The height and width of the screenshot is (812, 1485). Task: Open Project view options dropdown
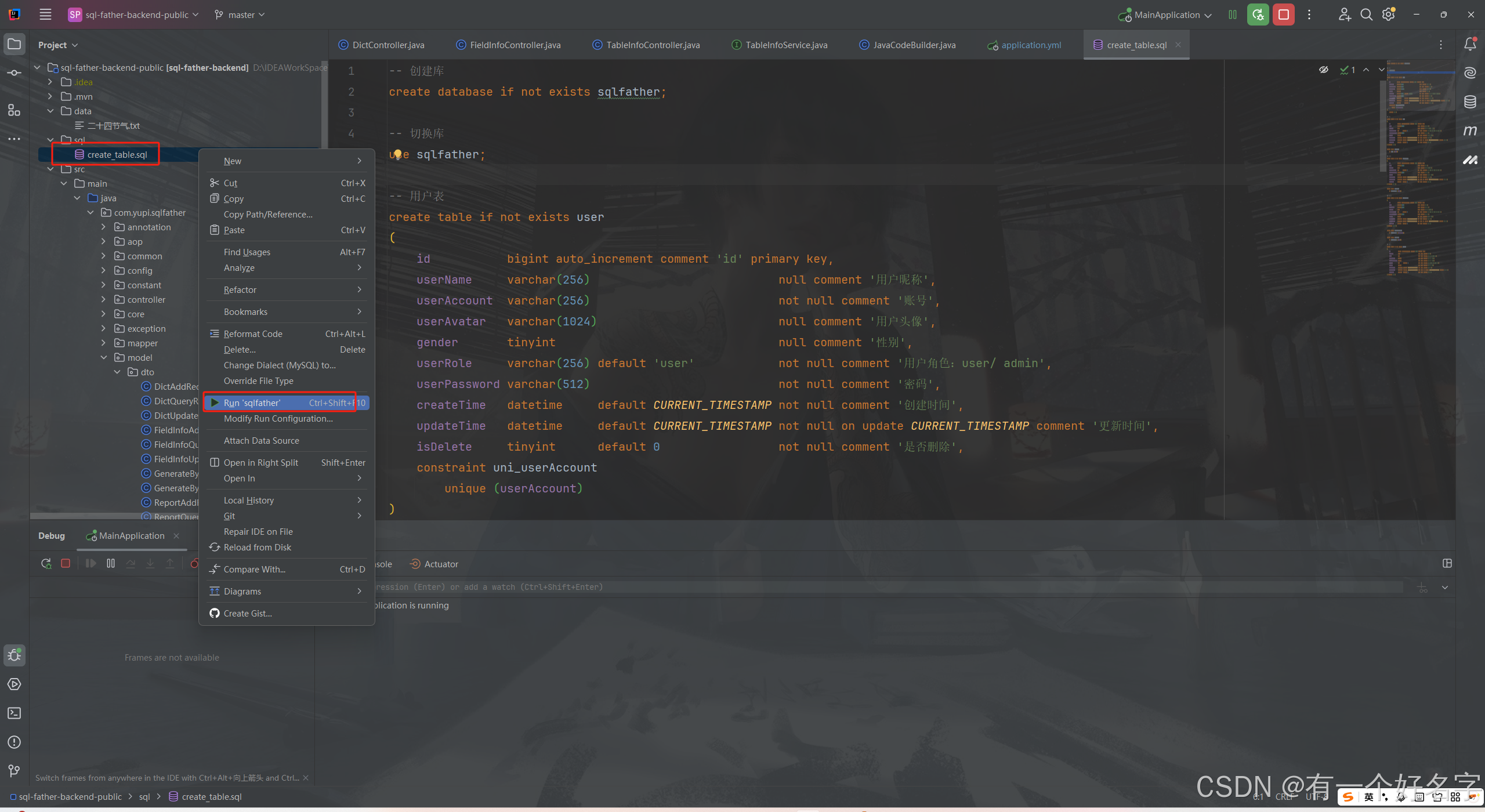pos(58,45)
